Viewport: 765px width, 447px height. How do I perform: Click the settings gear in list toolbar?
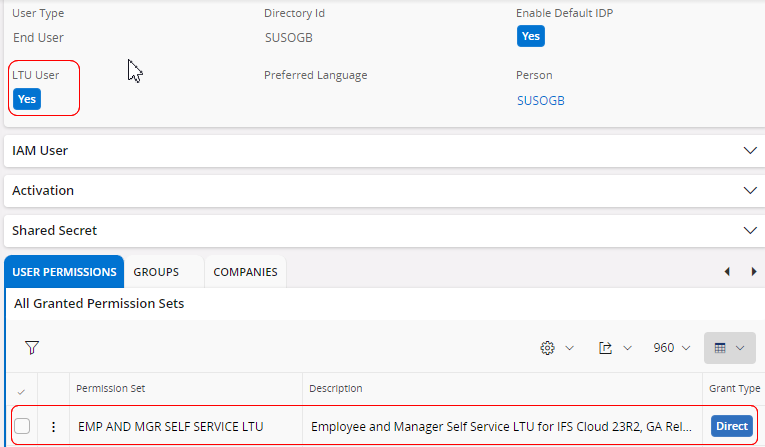click(547, 348)
